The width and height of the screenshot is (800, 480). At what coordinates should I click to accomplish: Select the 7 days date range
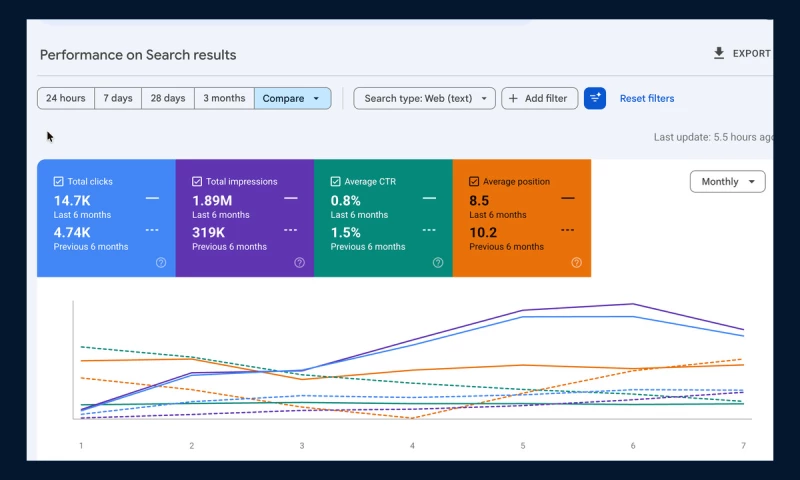pos(118,98)
